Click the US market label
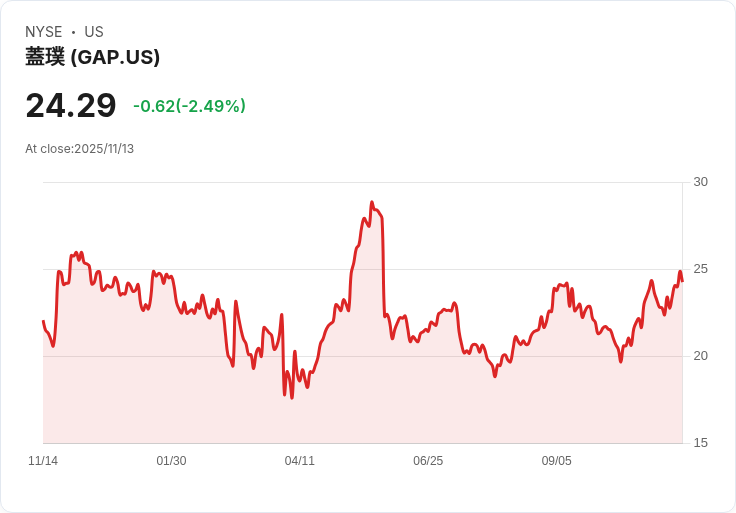736x513 pixels. 94,32
